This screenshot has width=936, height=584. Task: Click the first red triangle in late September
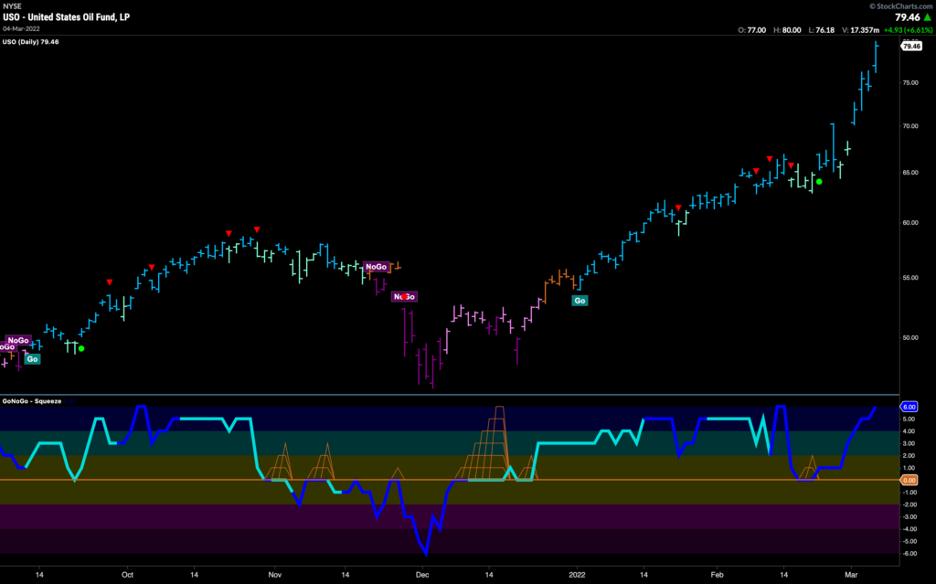110,281
